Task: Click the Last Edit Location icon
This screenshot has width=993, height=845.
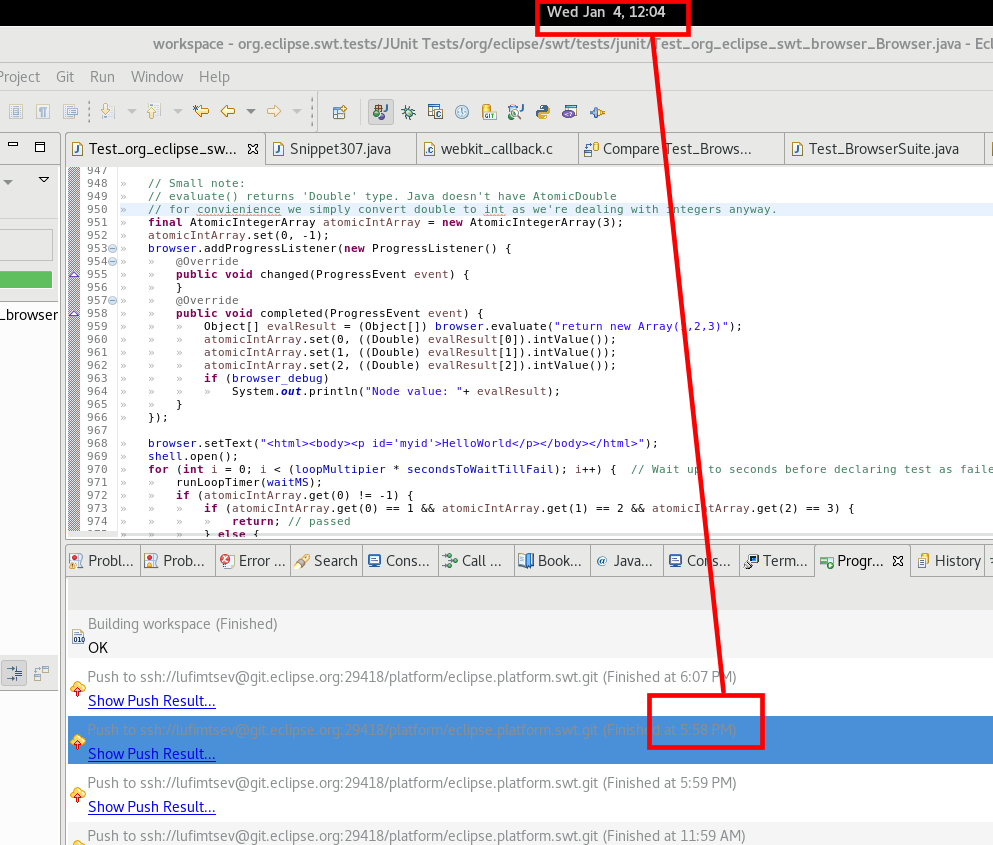Action: point(200,111)
